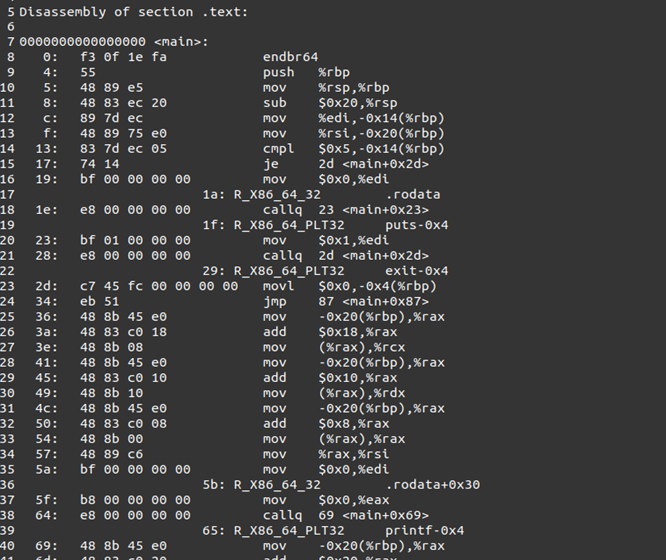Click the jmp 87 <main+0x87> instruction
This screenshot has width=666, height=560.
[346, 302]
